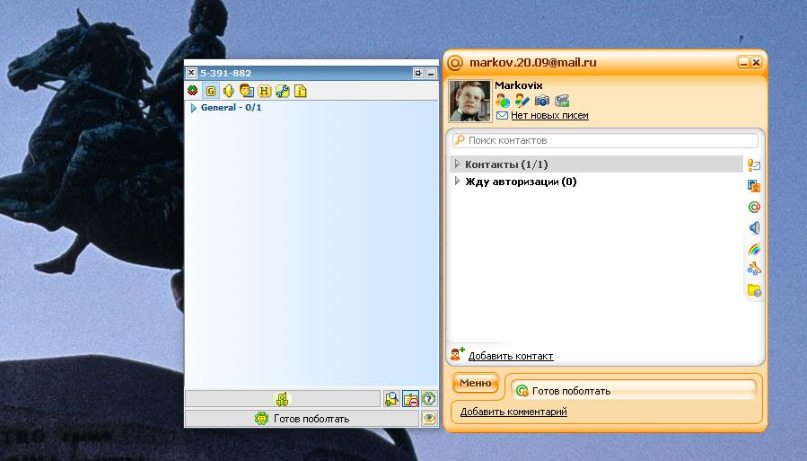Click the contact search magnifier icon at bottom
The image size is (807, 461).
click(392, 399)
